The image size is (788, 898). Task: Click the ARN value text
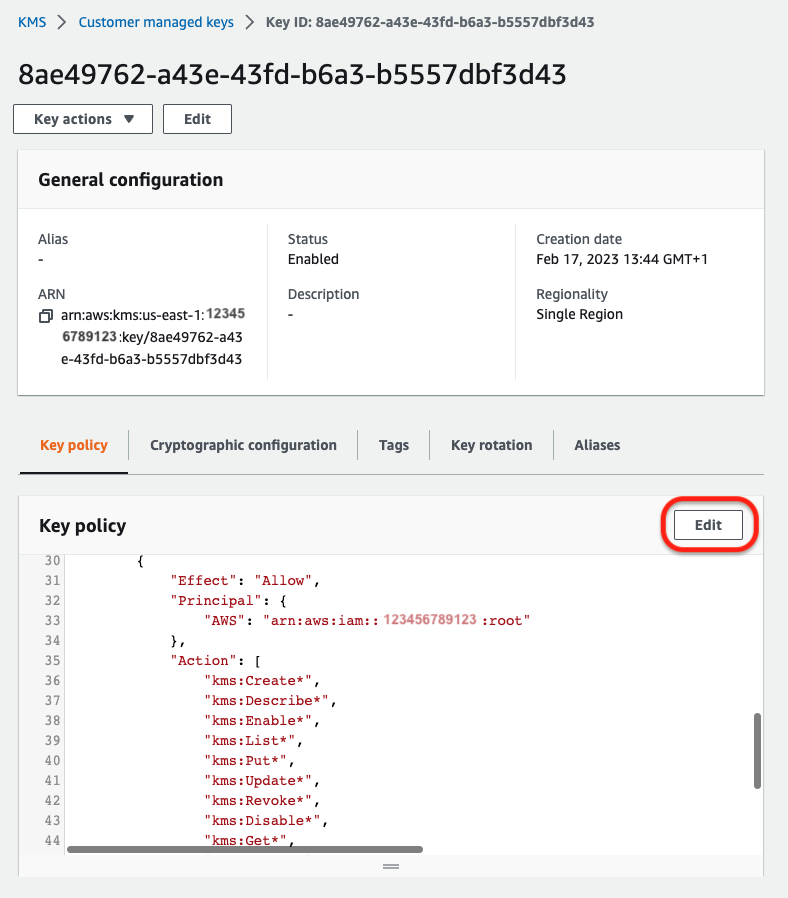[x=152, y=337]
